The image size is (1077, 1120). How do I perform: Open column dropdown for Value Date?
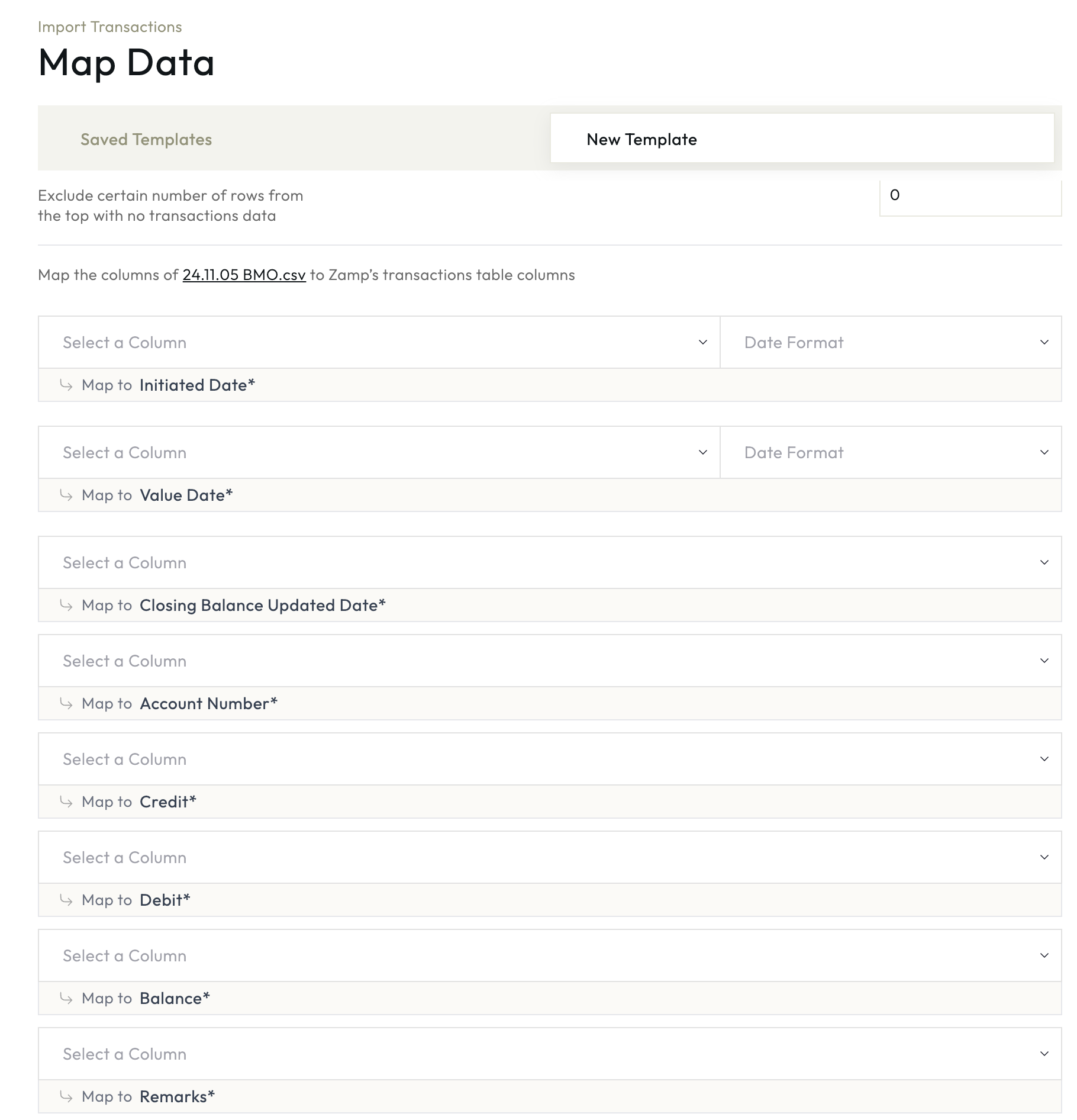379,453
